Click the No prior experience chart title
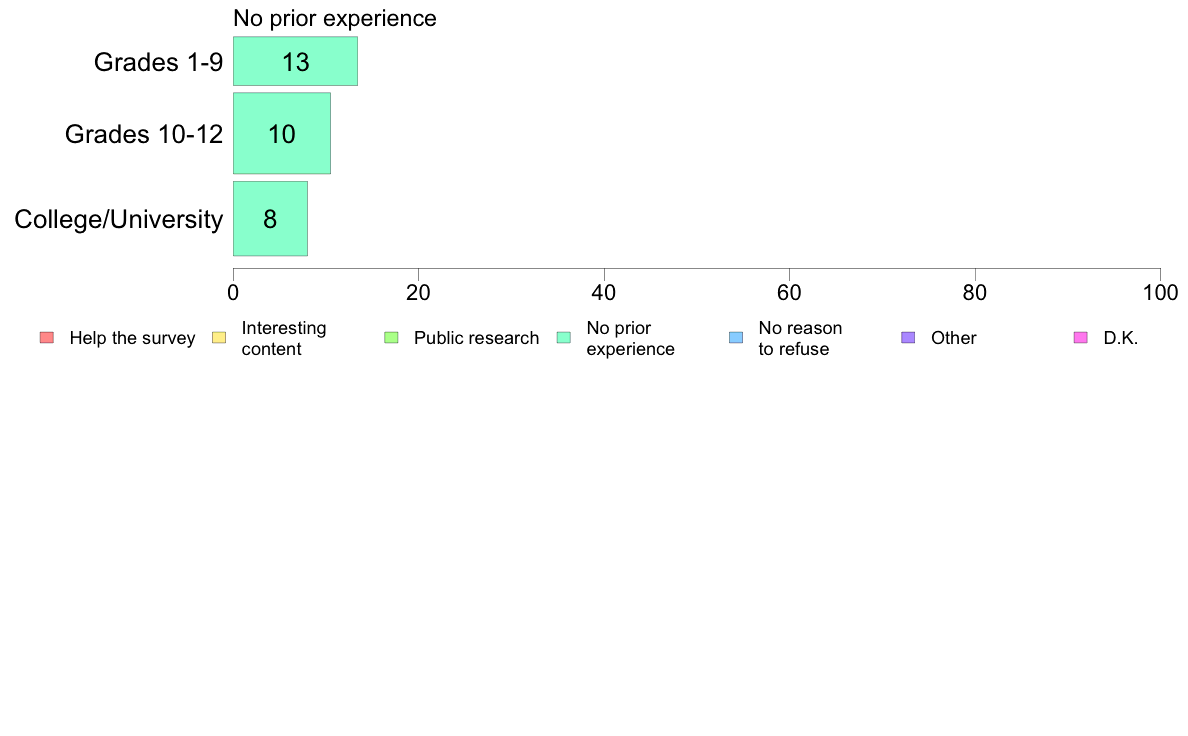 tap(335, 18)
